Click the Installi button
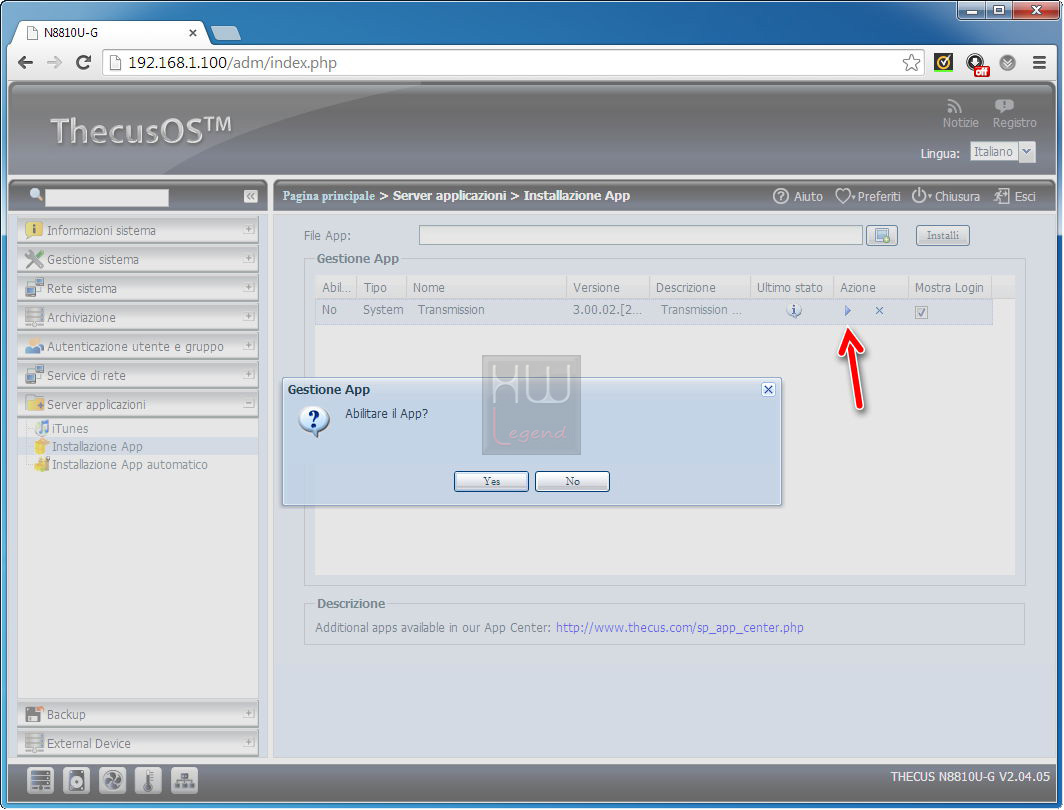Viewport: 1064px width, 810px height. pyautogui.click(x=943, y=235)
